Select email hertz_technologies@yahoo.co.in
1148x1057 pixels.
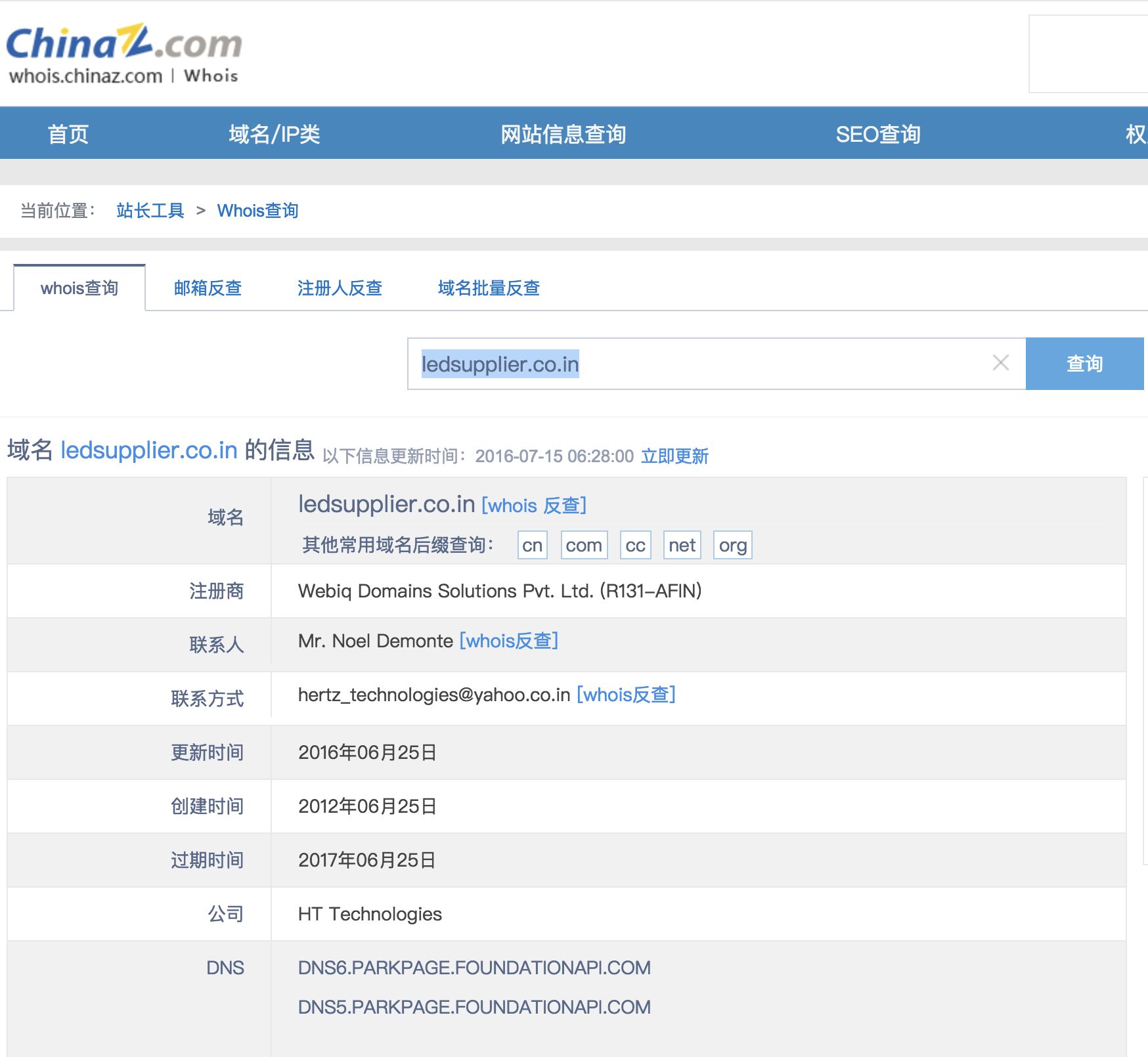tap(434, 695)
